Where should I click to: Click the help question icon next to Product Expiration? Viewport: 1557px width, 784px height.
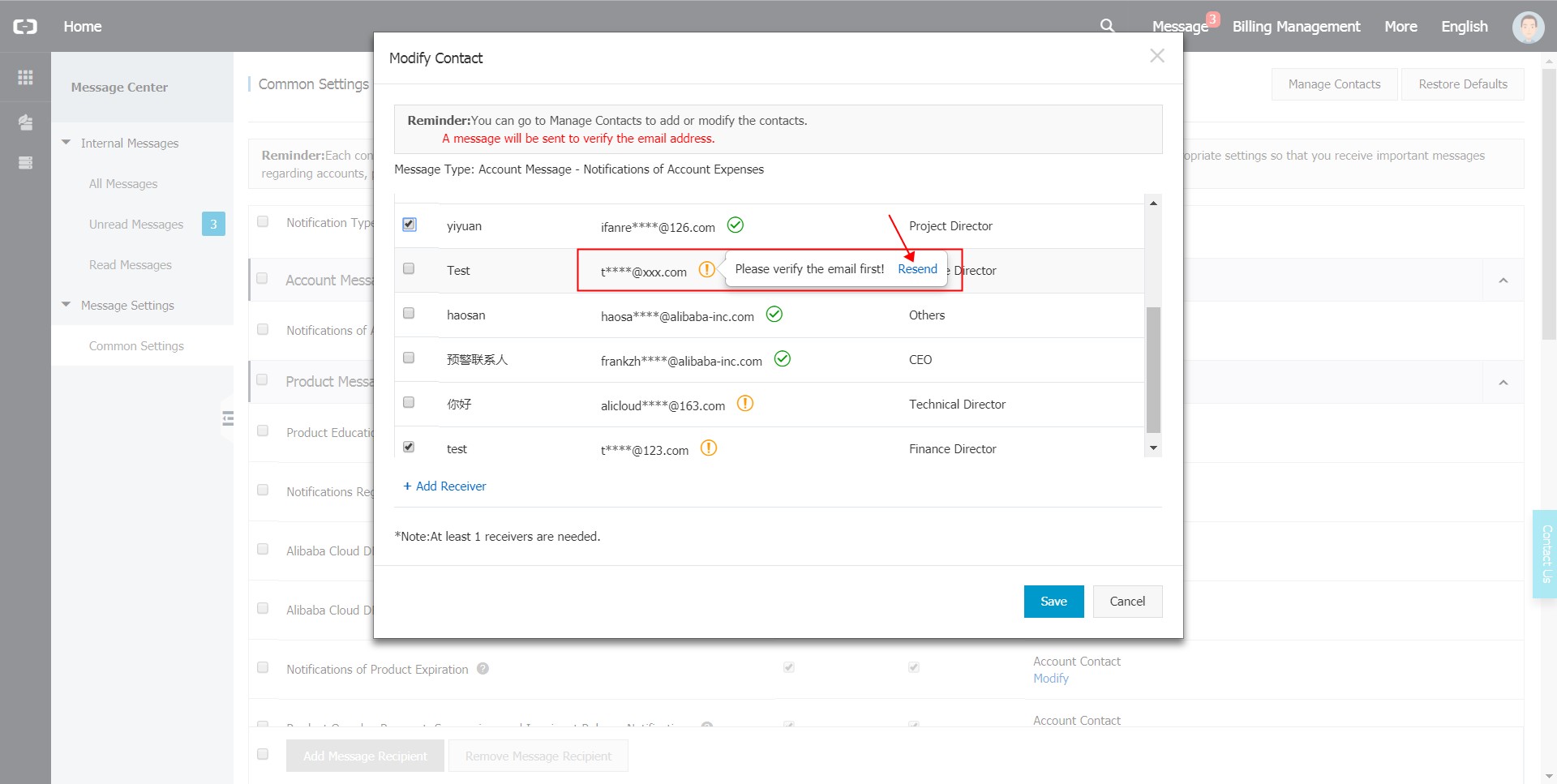483,669
